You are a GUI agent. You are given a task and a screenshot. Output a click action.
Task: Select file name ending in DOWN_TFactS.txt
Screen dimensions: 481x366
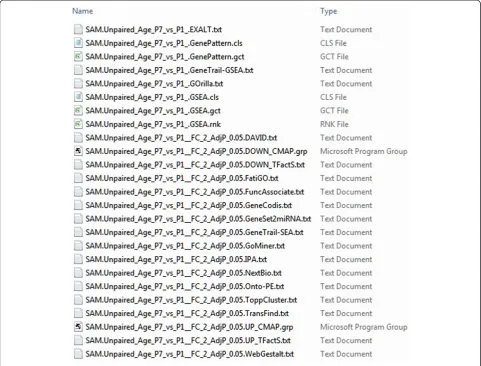pyautogui.click(x=195, y=164)
